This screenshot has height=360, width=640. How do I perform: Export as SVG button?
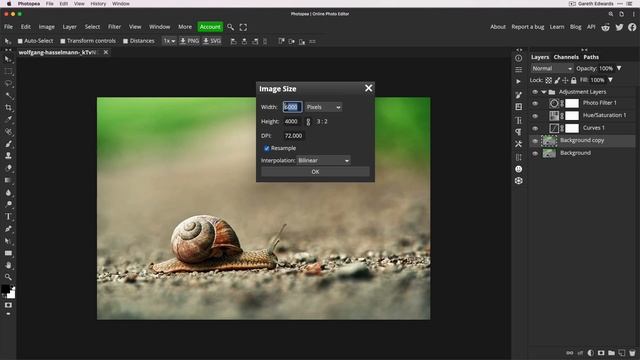click(212, 41)
